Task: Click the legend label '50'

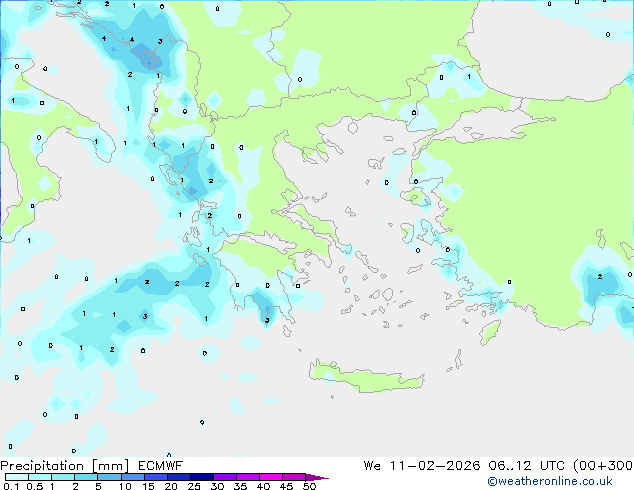Action: coord(309,486)
